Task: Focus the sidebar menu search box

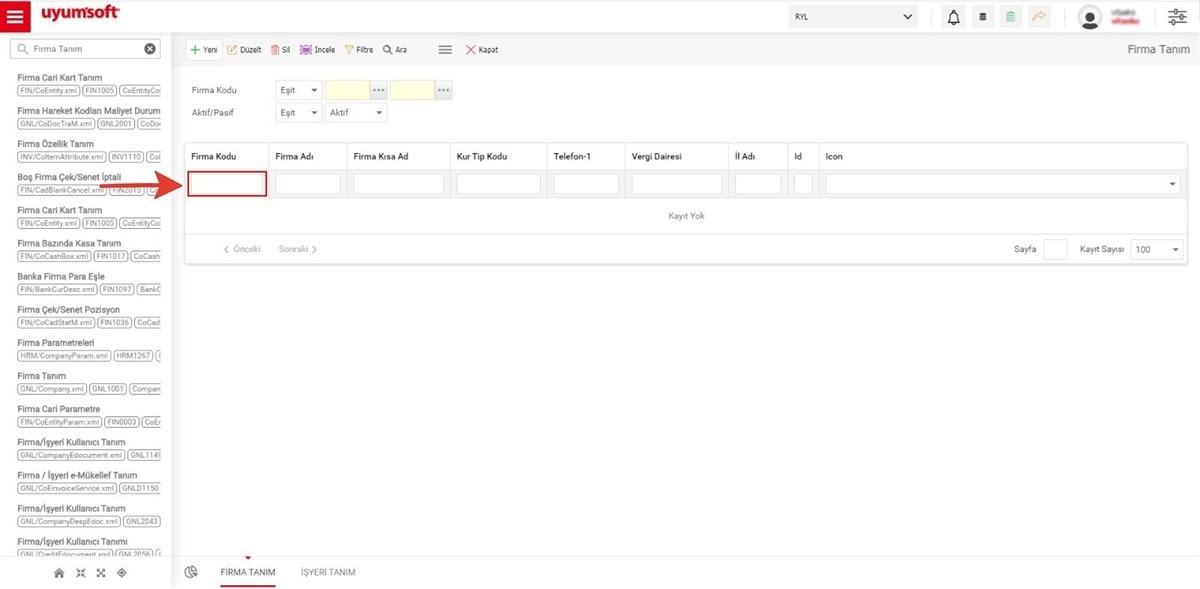Action: coord(84,49)
